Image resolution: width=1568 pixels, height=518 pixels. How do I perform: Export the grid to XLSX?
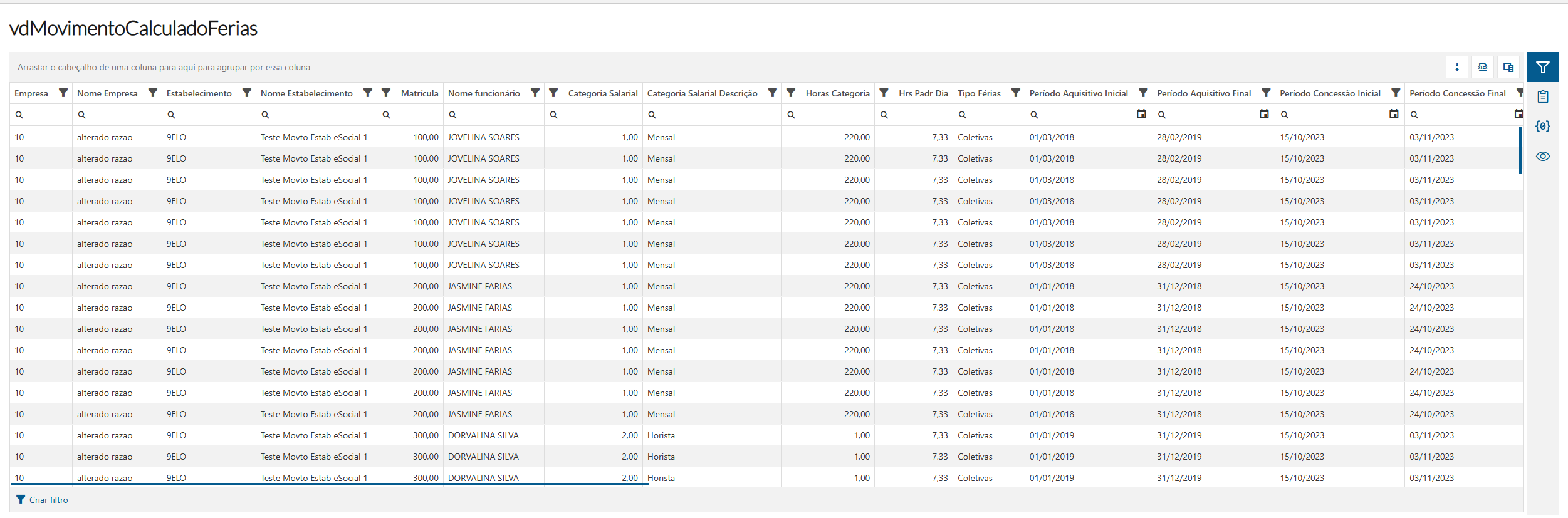[x=1483, y=67]
